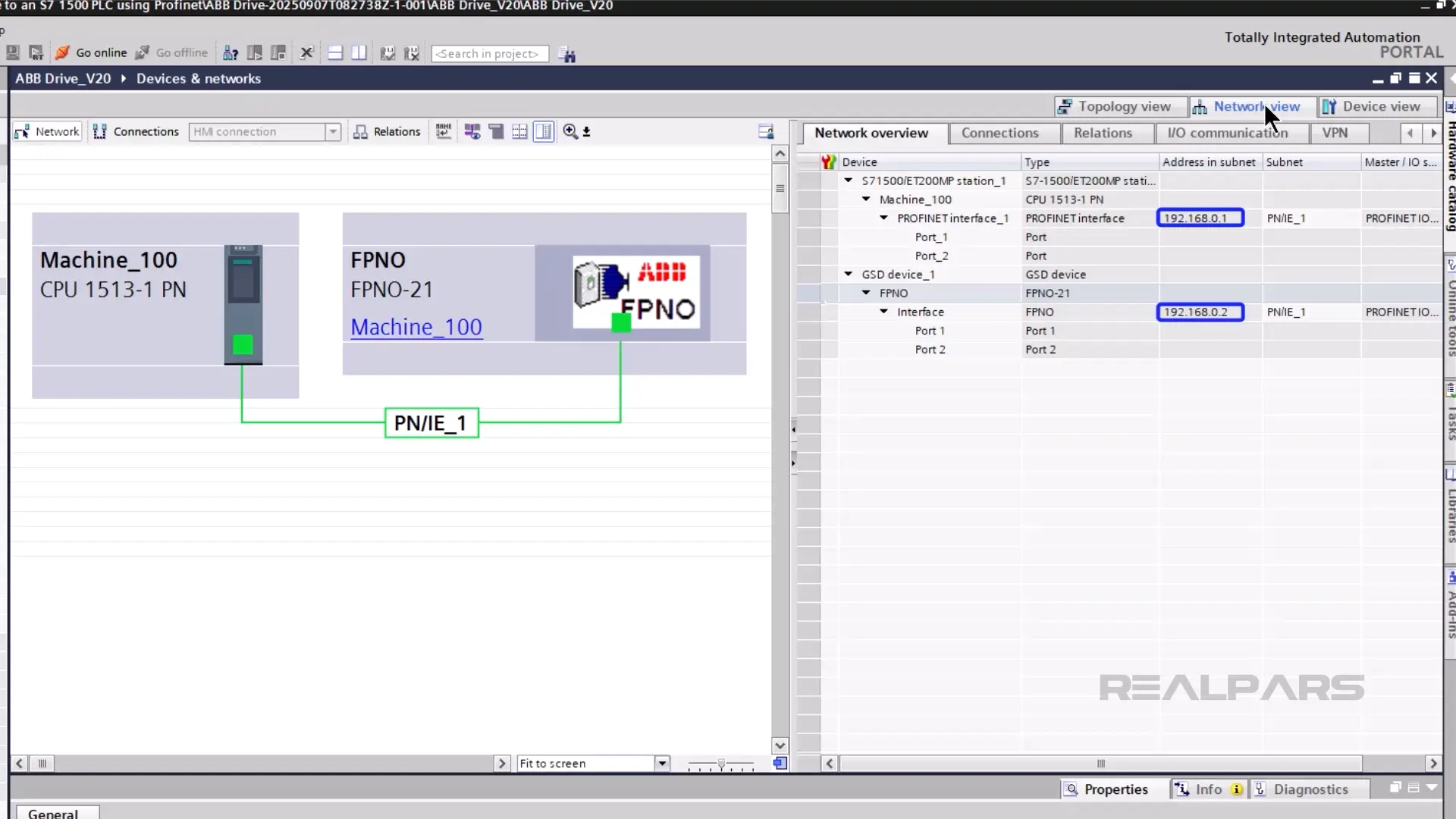Open the Fit to screen zoom dropdown
The image size is (1456, 819).
(662, 764)
